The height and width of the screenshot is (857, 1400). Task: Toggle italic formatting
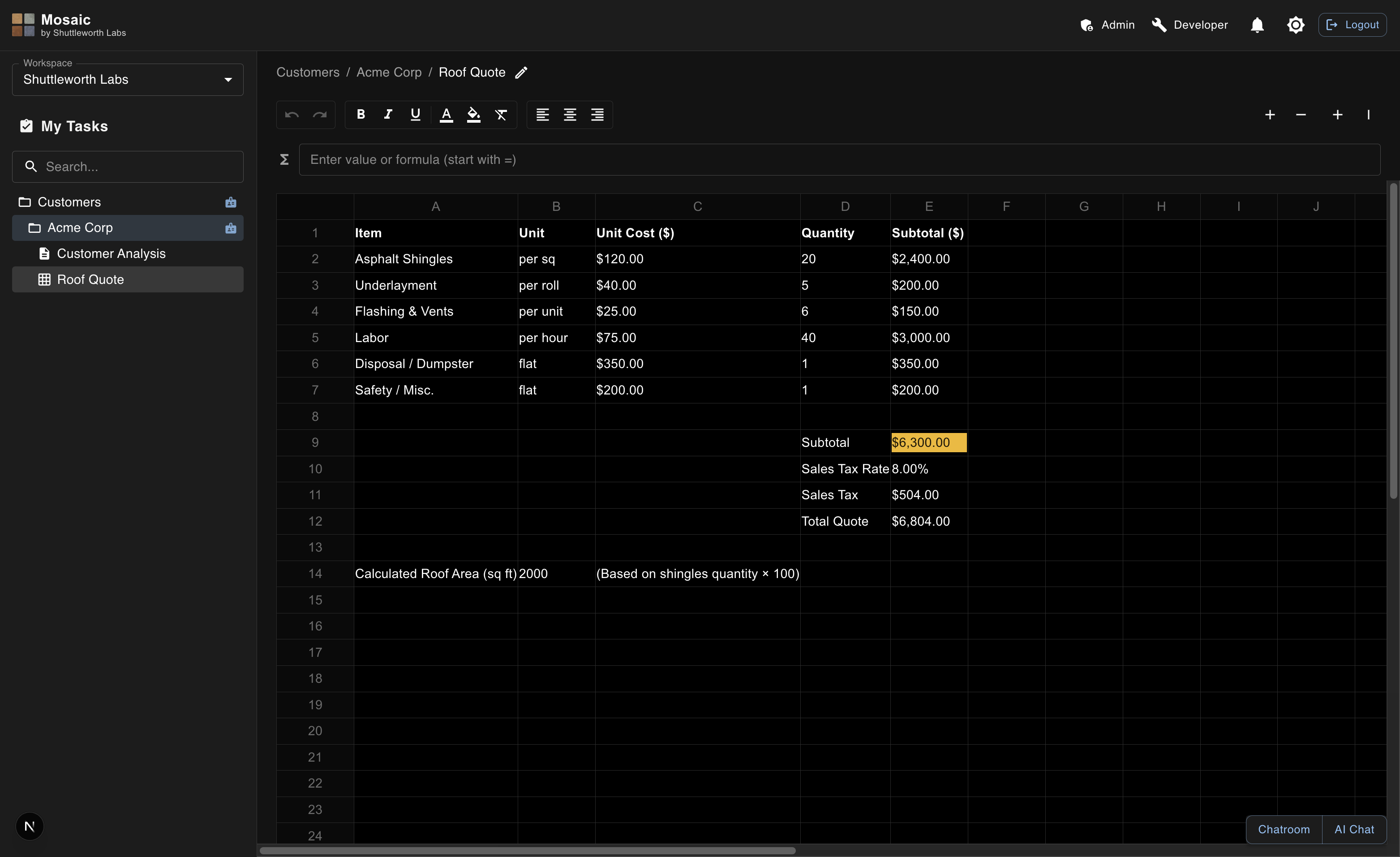[388, 115]
